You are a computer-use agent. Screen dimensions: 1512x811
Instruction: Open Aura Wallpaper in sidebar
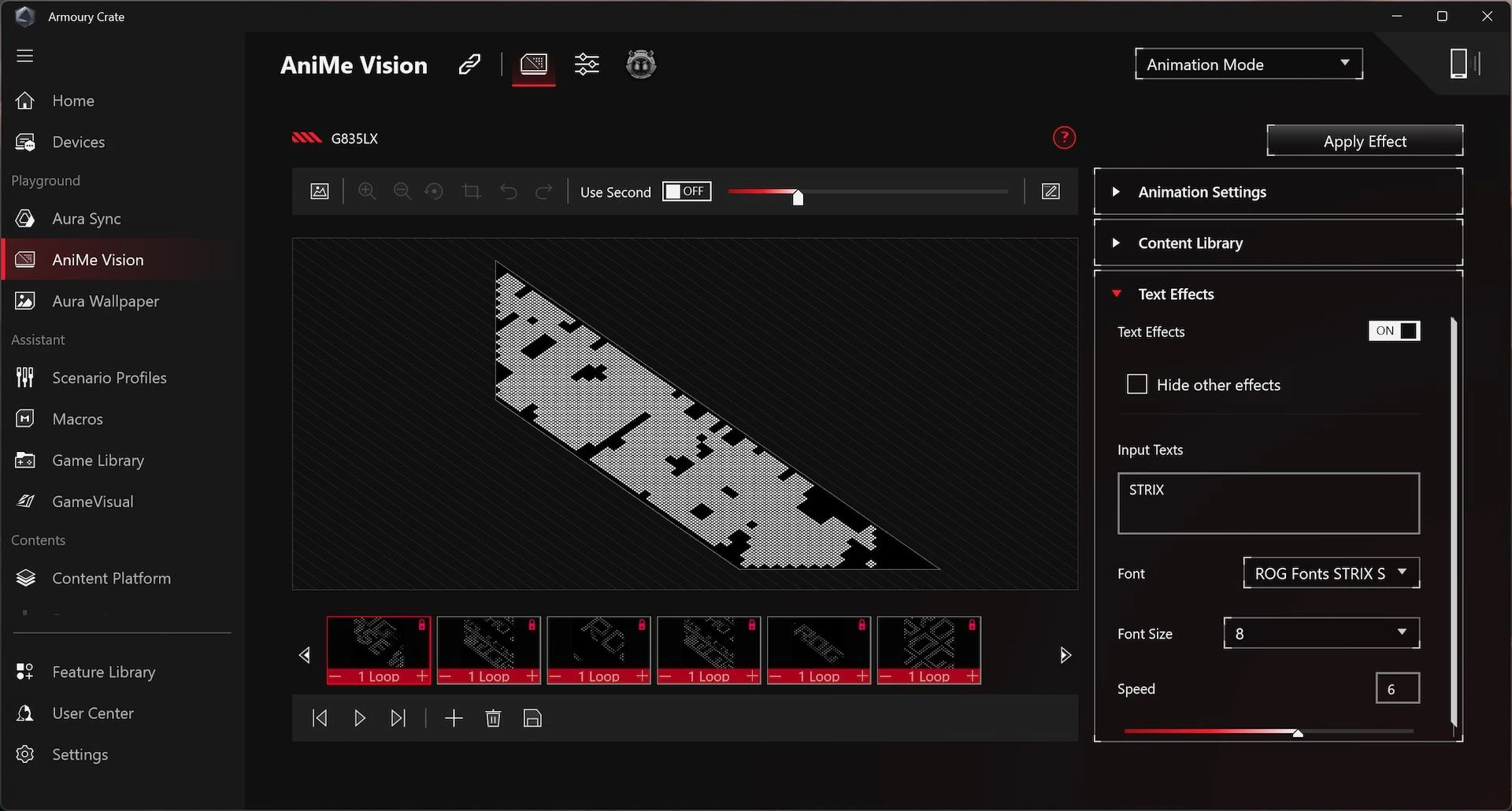click(106, 301)
